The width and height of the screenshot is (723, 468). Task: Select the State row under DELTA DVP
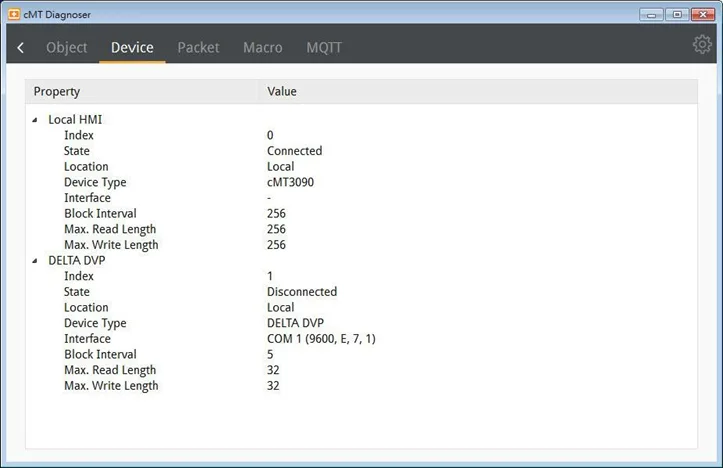point(361,292)
